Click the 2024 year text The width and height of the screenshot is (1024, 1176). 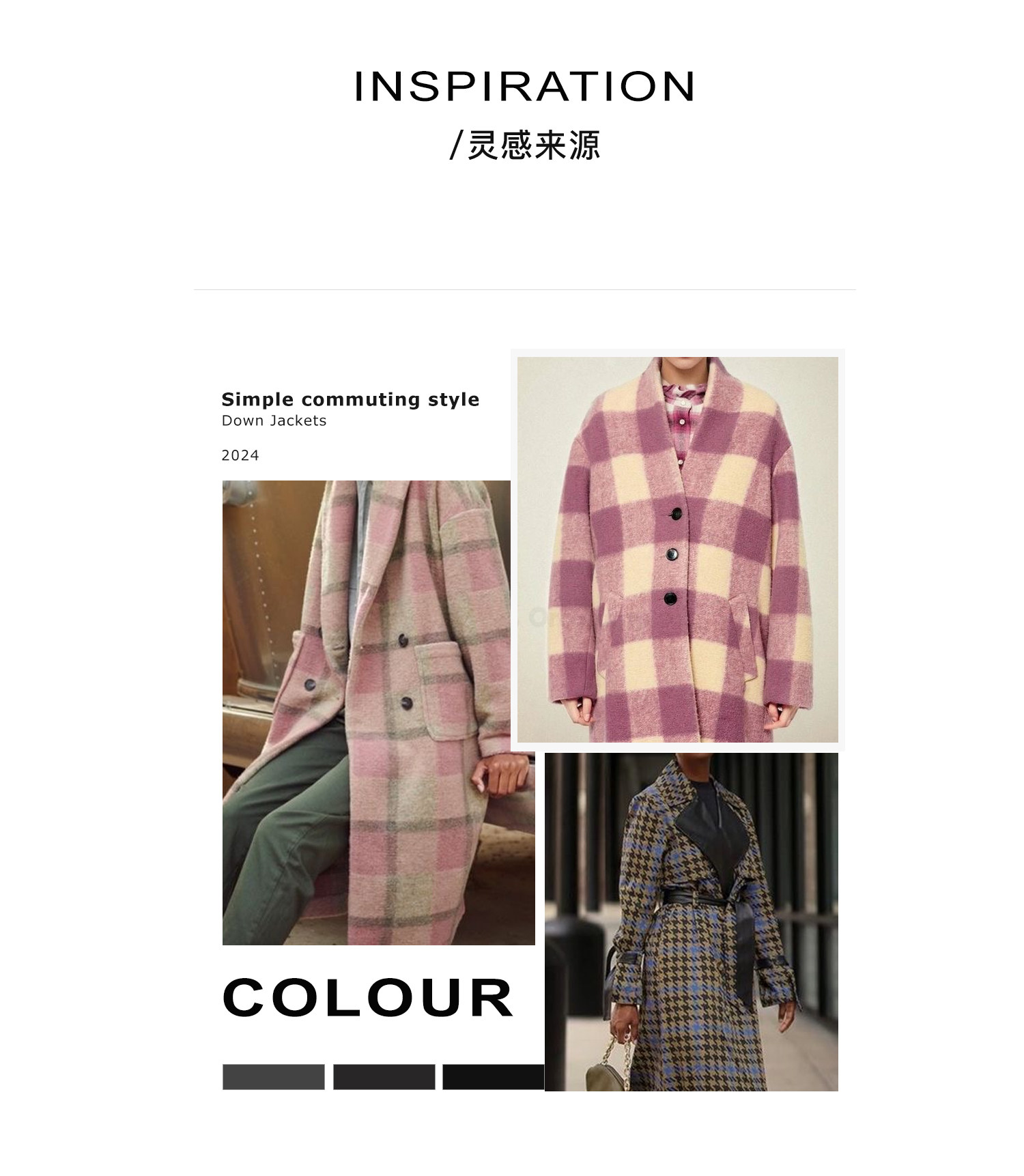pyautogui.click(x=240, y=455)
